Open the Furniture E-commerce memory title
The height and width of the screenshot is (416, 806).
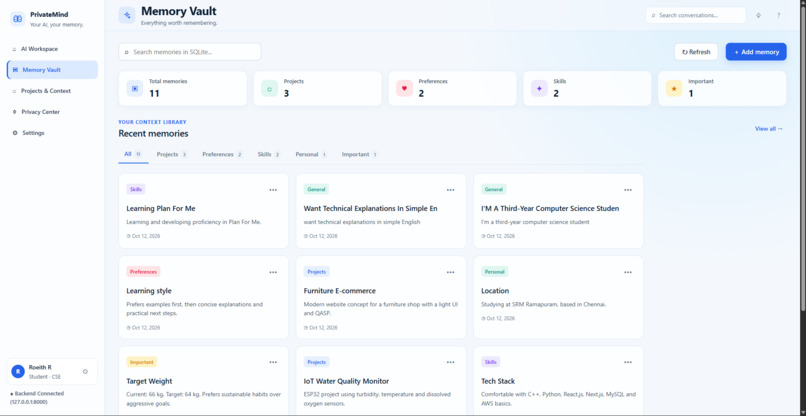click(340, 291)
